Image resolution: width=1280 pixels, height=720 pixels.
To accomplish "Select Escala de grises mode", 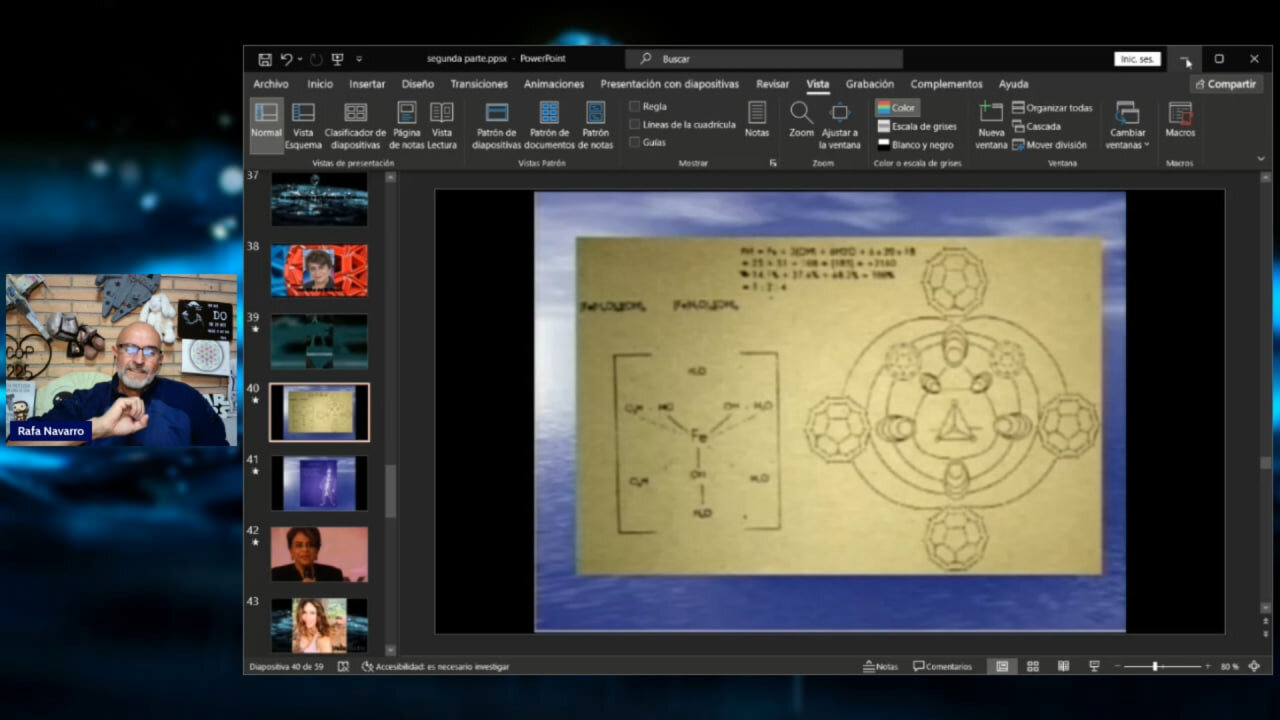I will pos(917,126).
